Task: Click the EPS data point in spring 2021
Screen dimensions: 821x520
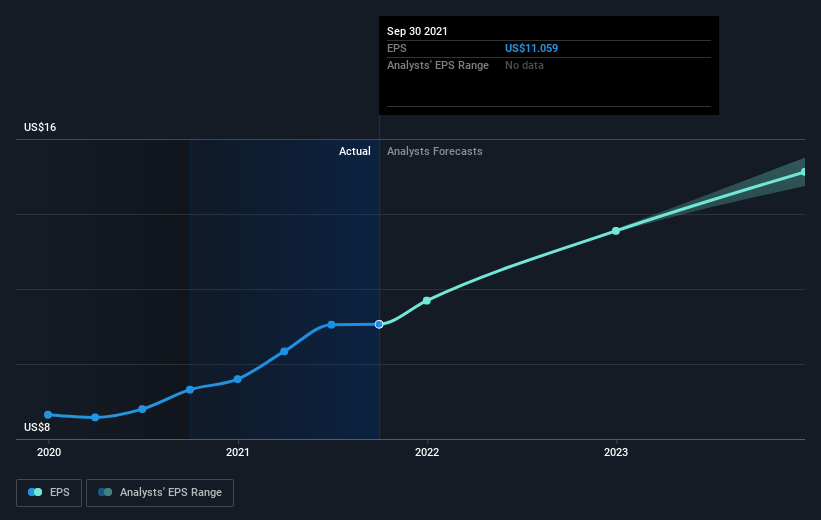Action: (284, 351)
